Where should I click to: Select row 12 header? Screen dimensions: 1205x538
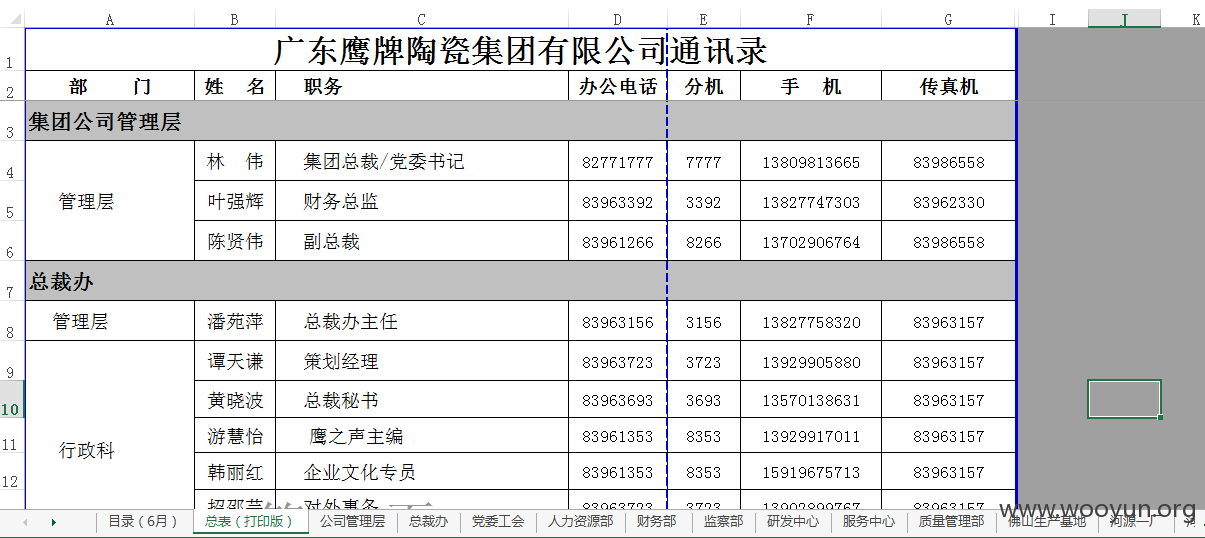(x=12, y=471)
